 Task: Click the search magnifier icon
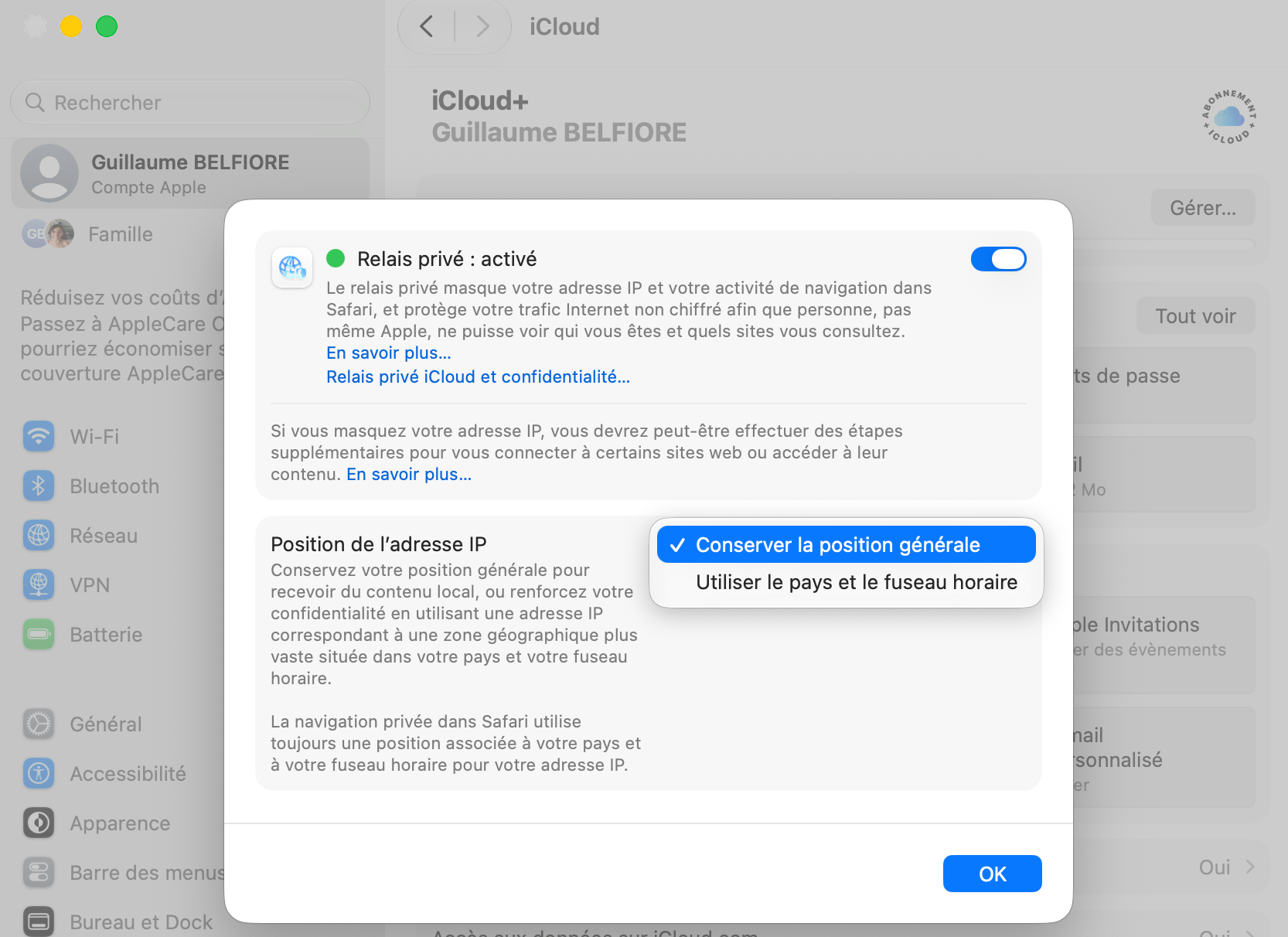[x=35, y=102]
